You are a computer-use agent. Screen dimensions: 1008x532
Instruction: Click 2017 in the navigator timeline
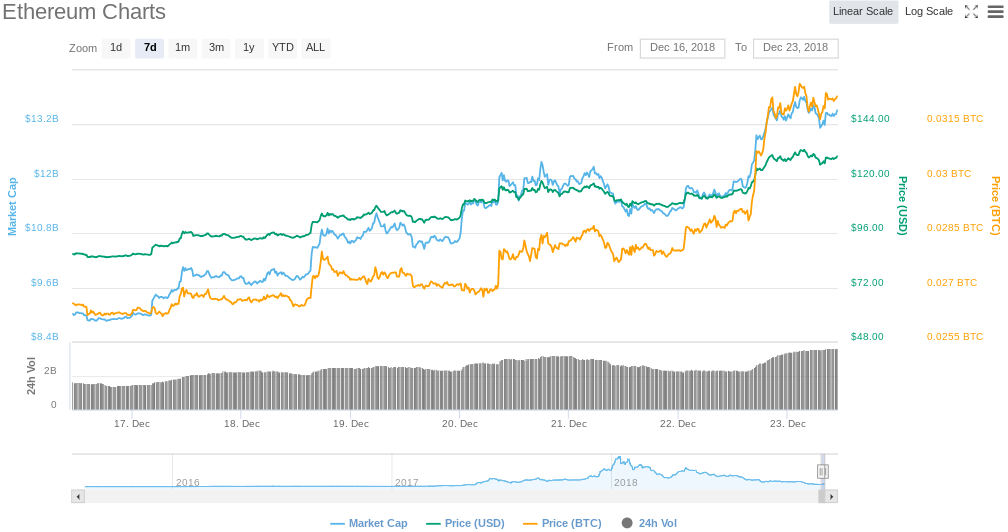point(407,483)
